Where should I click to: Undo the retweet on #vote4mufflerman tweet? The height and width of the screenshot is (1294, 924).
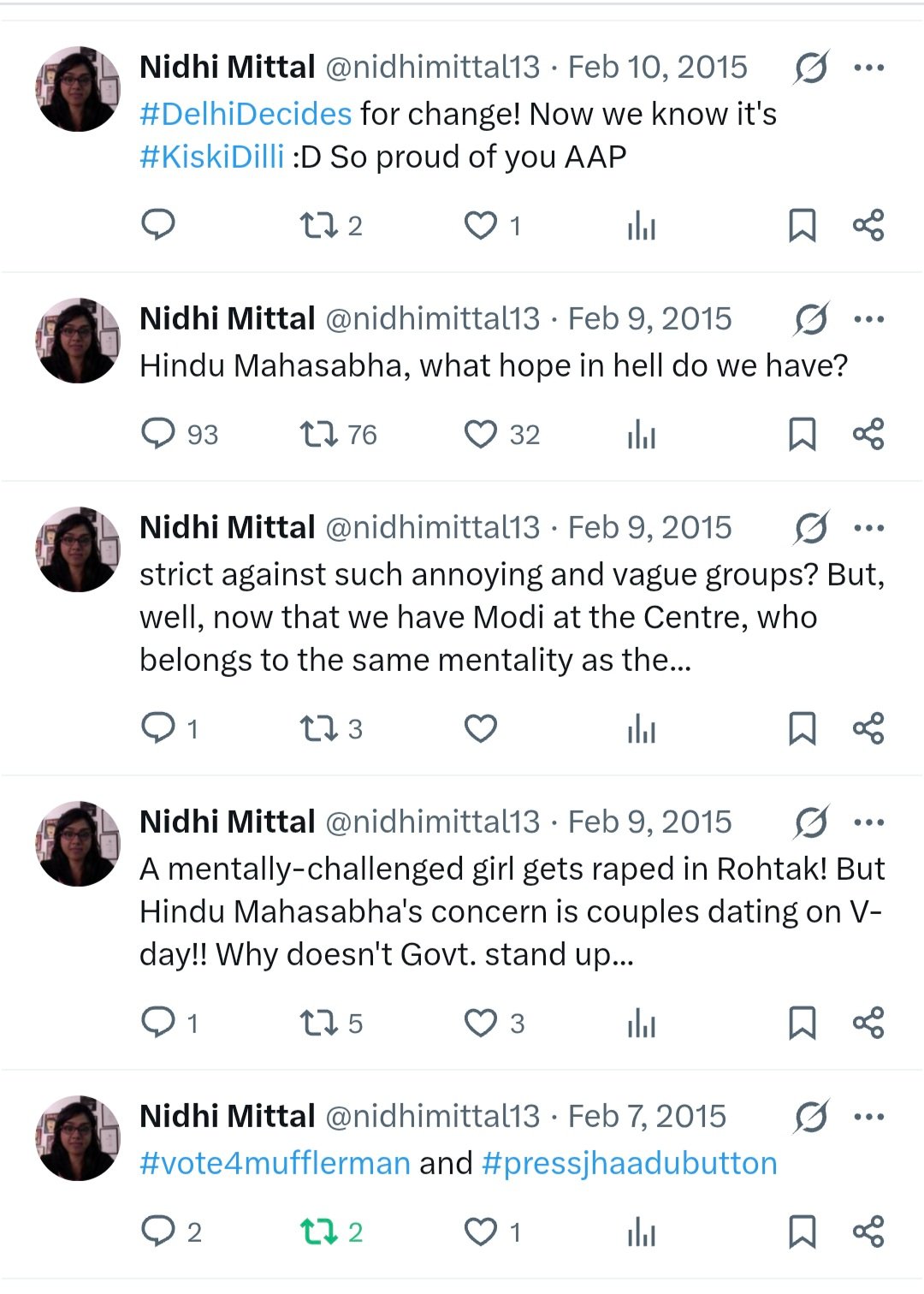[x=318, y=1232]
